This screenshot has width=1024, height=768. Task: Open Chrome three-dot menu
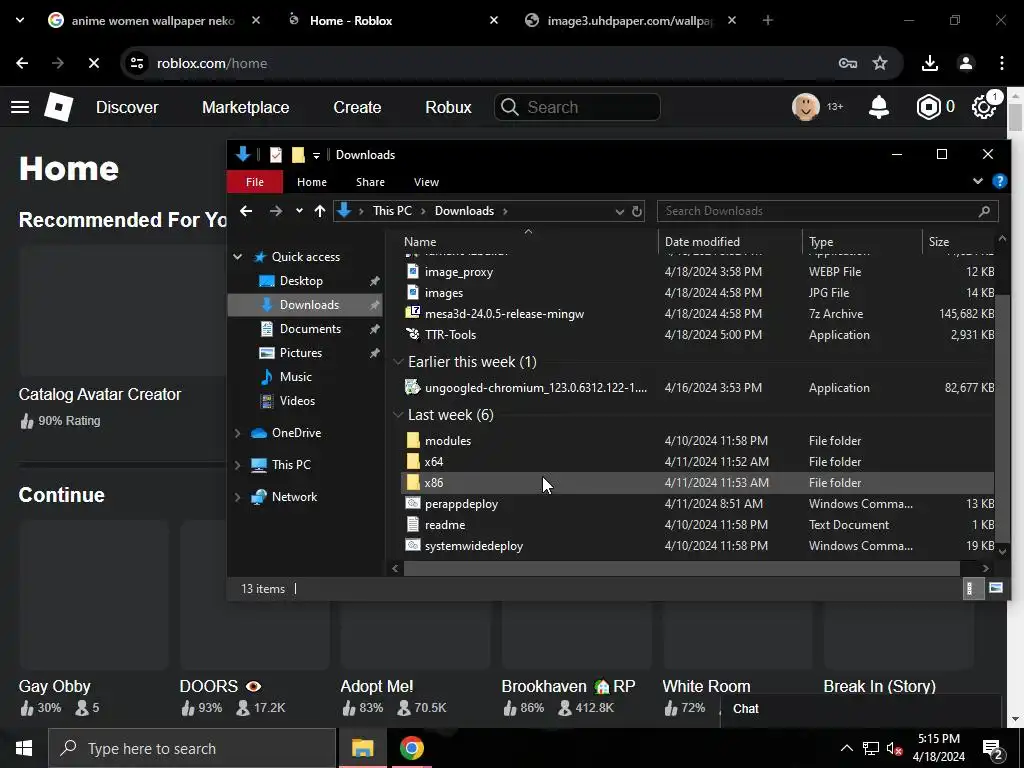pyautogui.click(x=1002, y=63)
